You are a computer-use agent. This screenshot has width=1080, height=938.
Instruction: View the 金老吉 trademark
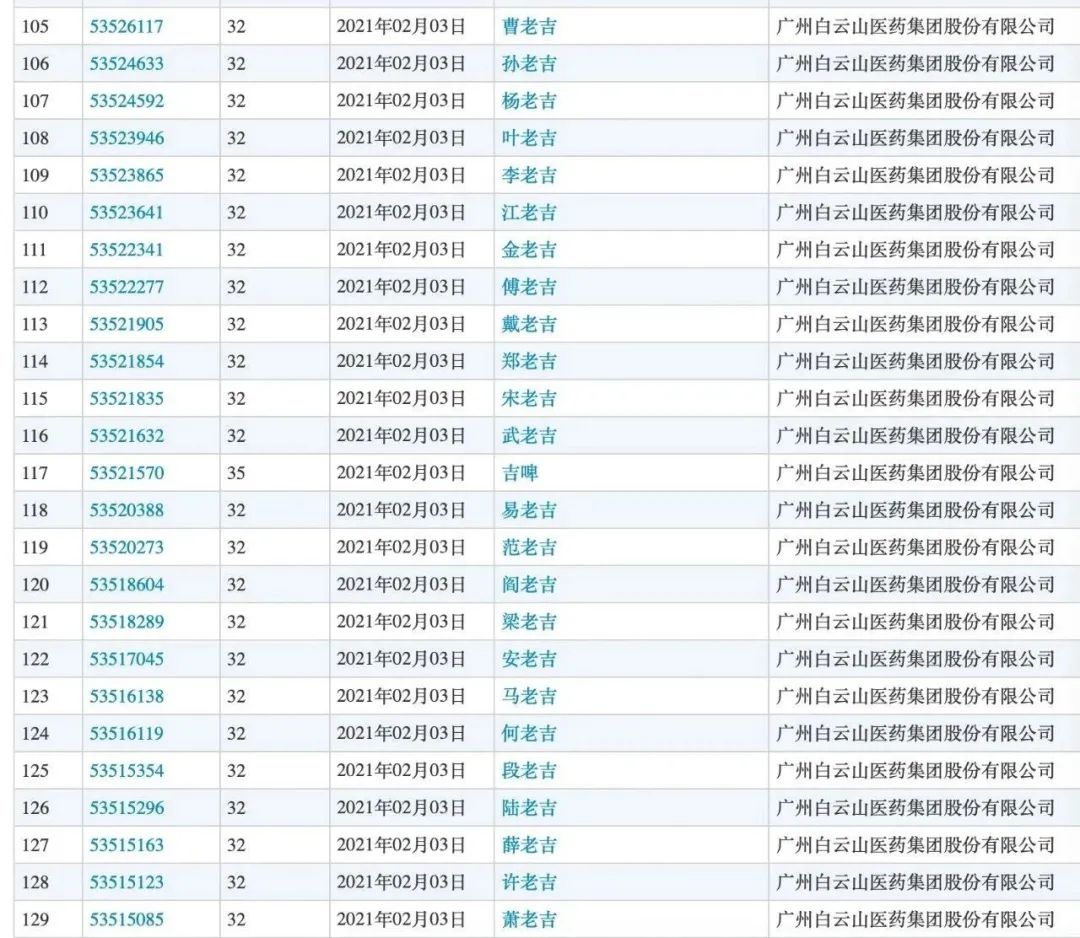[529, 250]
